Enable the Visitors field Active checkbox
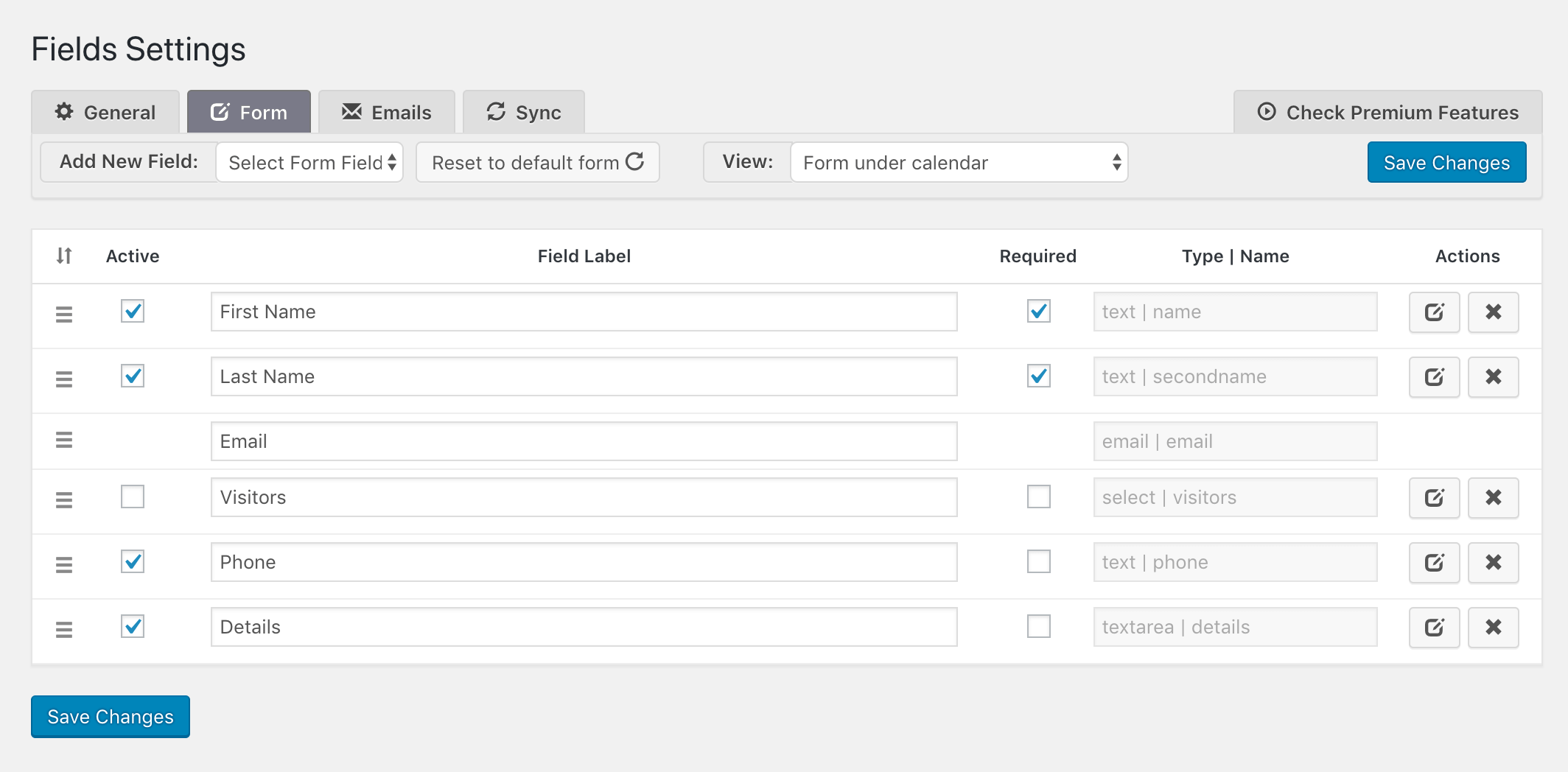The image size is (1568, 772). pyautogui.click(x=133, y=497)
